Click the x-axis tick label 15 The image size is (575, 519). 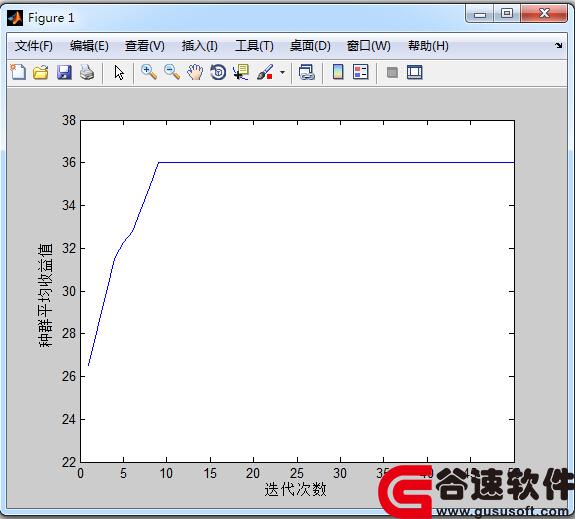[x=210, y=474]
